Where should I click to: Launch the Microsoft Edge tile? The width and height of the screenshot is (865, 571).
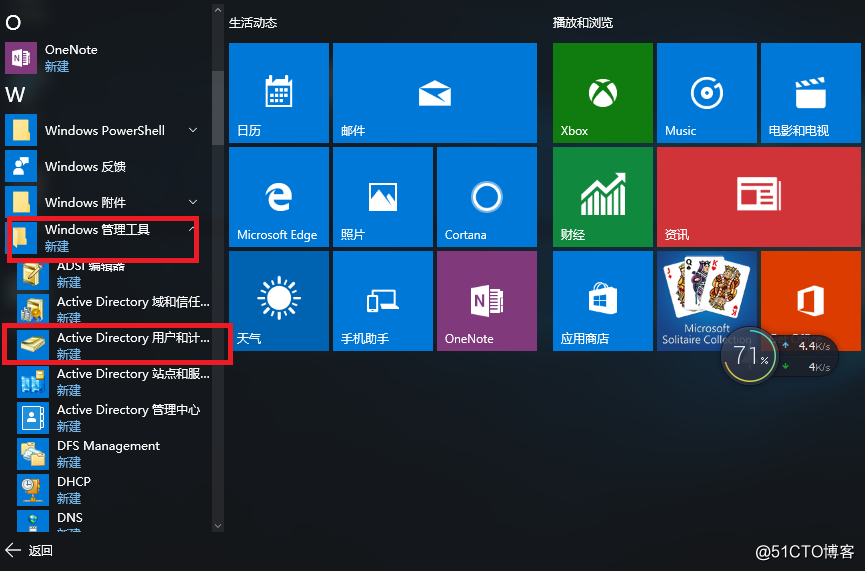(x=279, y=196)
